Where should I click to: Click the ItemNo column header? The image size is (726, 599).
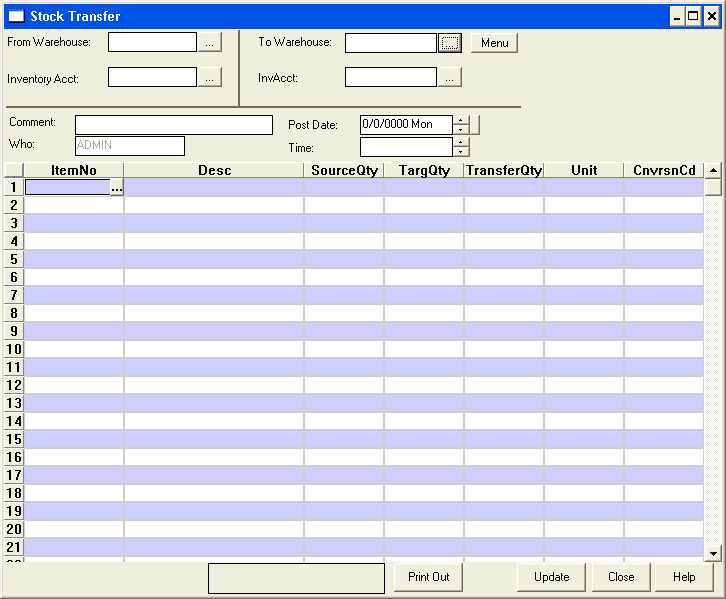pos(74,170)
